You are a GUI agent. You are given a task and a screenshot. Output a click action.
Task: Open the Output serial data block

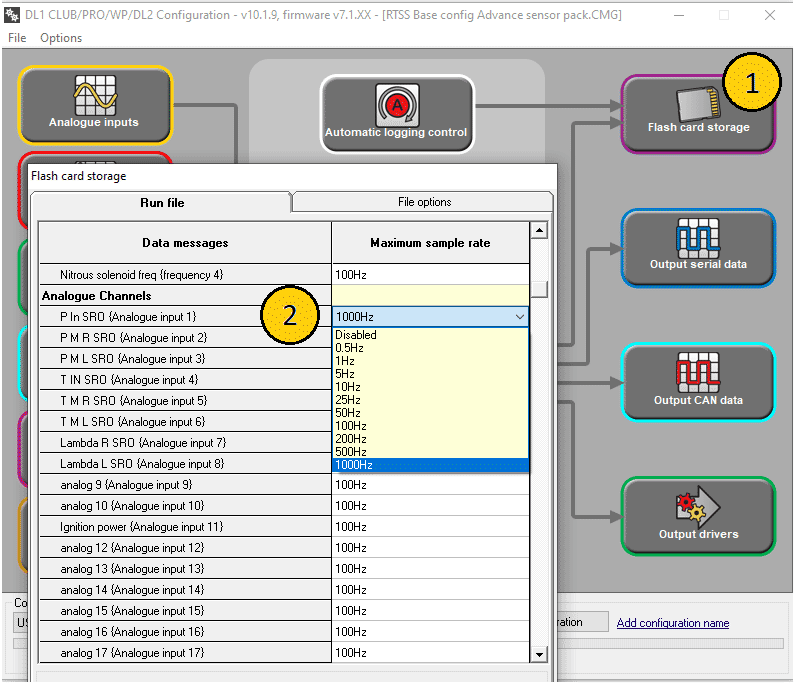pyautogui.click(x=698, y=248)
